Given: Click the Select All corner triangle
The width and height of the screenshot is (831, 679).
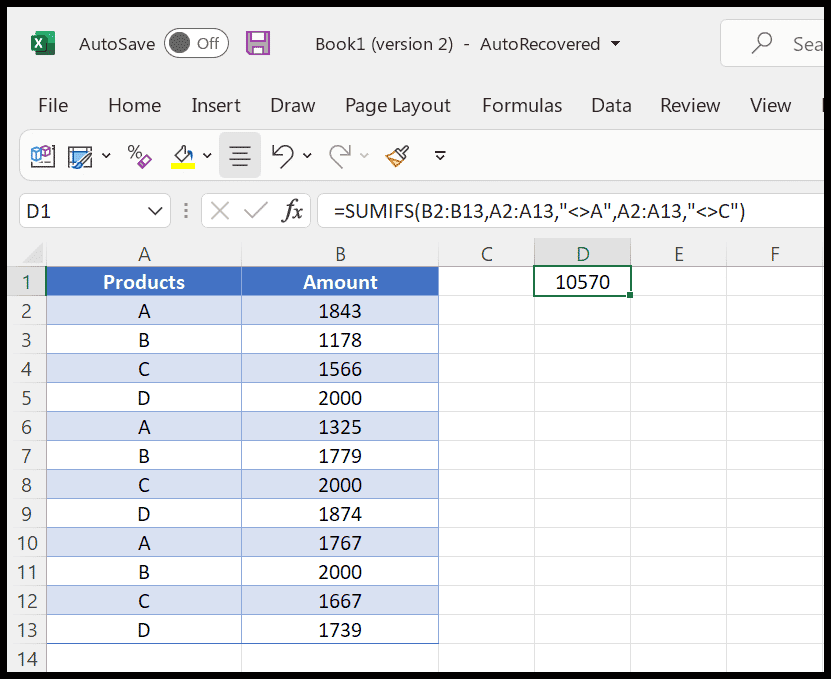Looking at the screenshot, I should pyautogui.click(x=31, y=253).
